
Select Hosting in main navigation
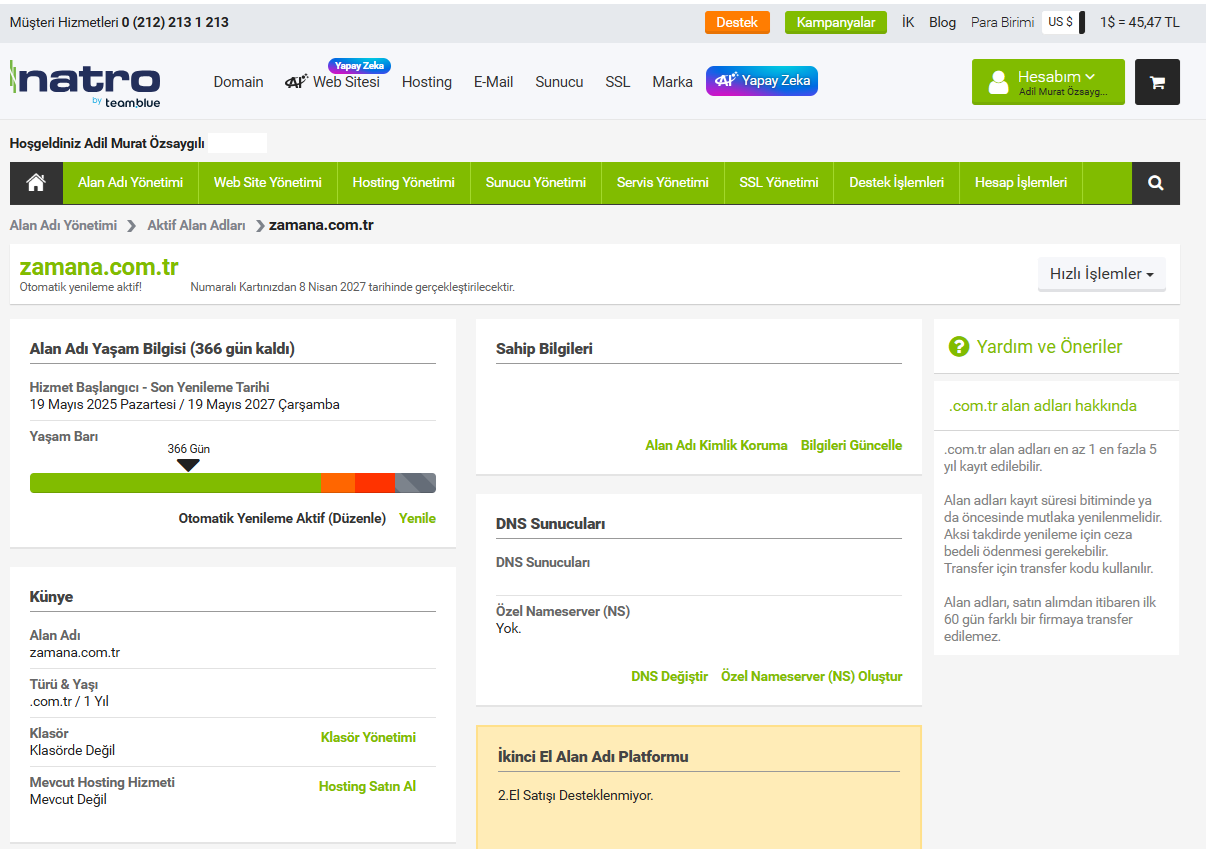point(427,82)
